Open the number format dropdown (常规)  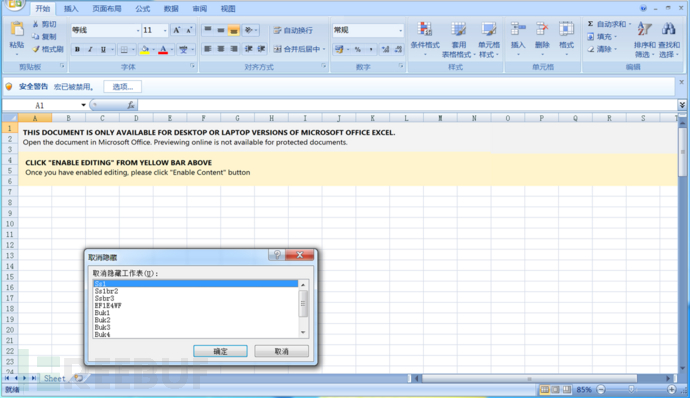(x=400, y=30)
